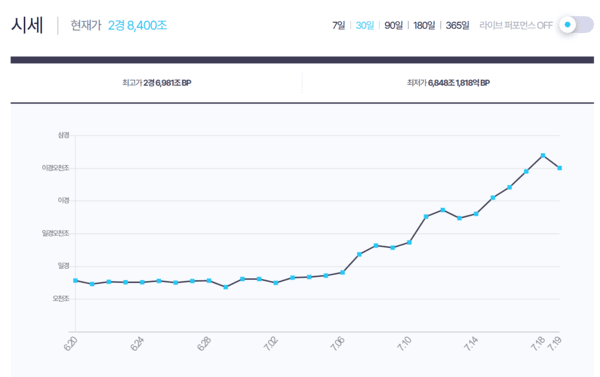Click the 이경오천조 y-axis label

click(55, 168)
